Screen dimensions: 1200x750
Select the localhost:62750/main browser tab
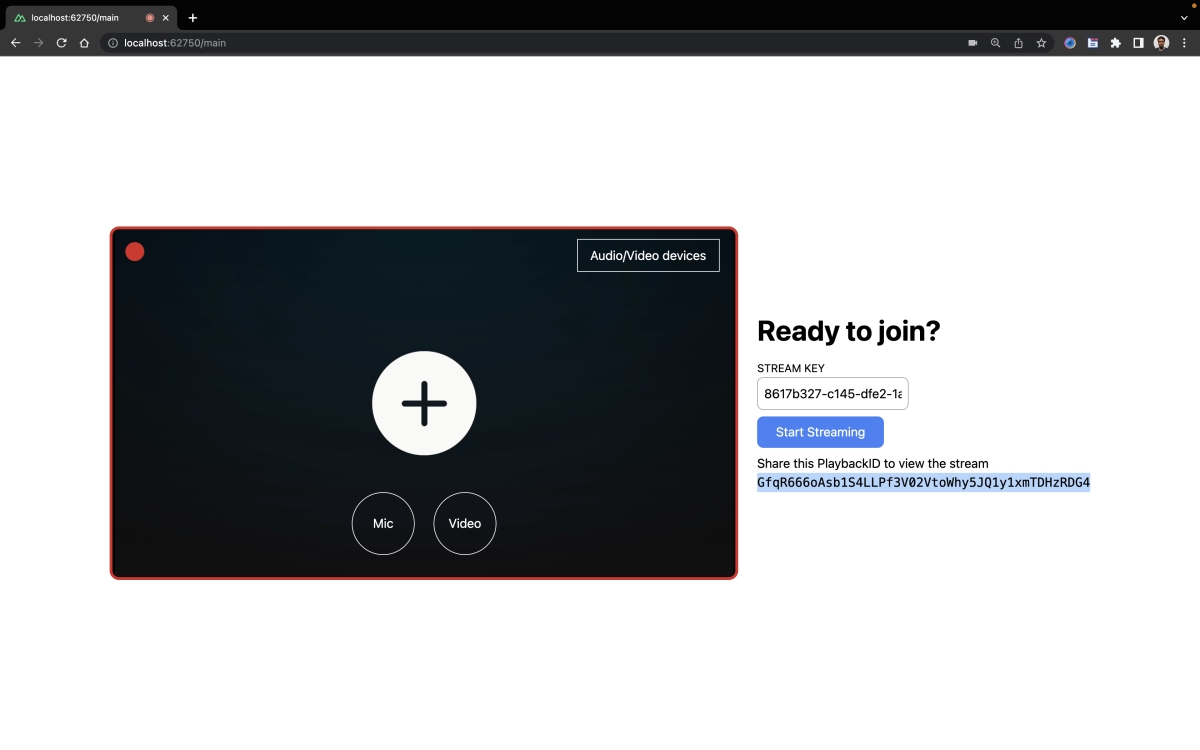pos(92,18)
